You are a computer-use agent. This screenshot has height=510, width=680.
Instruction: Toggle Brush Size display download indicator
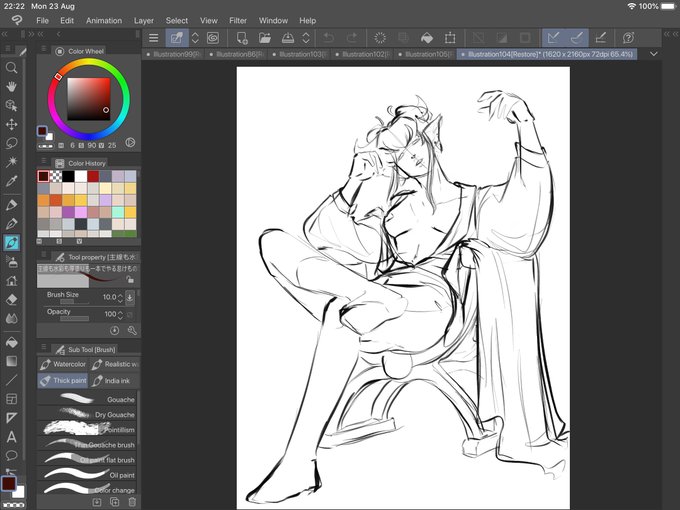tap(130, 297)
